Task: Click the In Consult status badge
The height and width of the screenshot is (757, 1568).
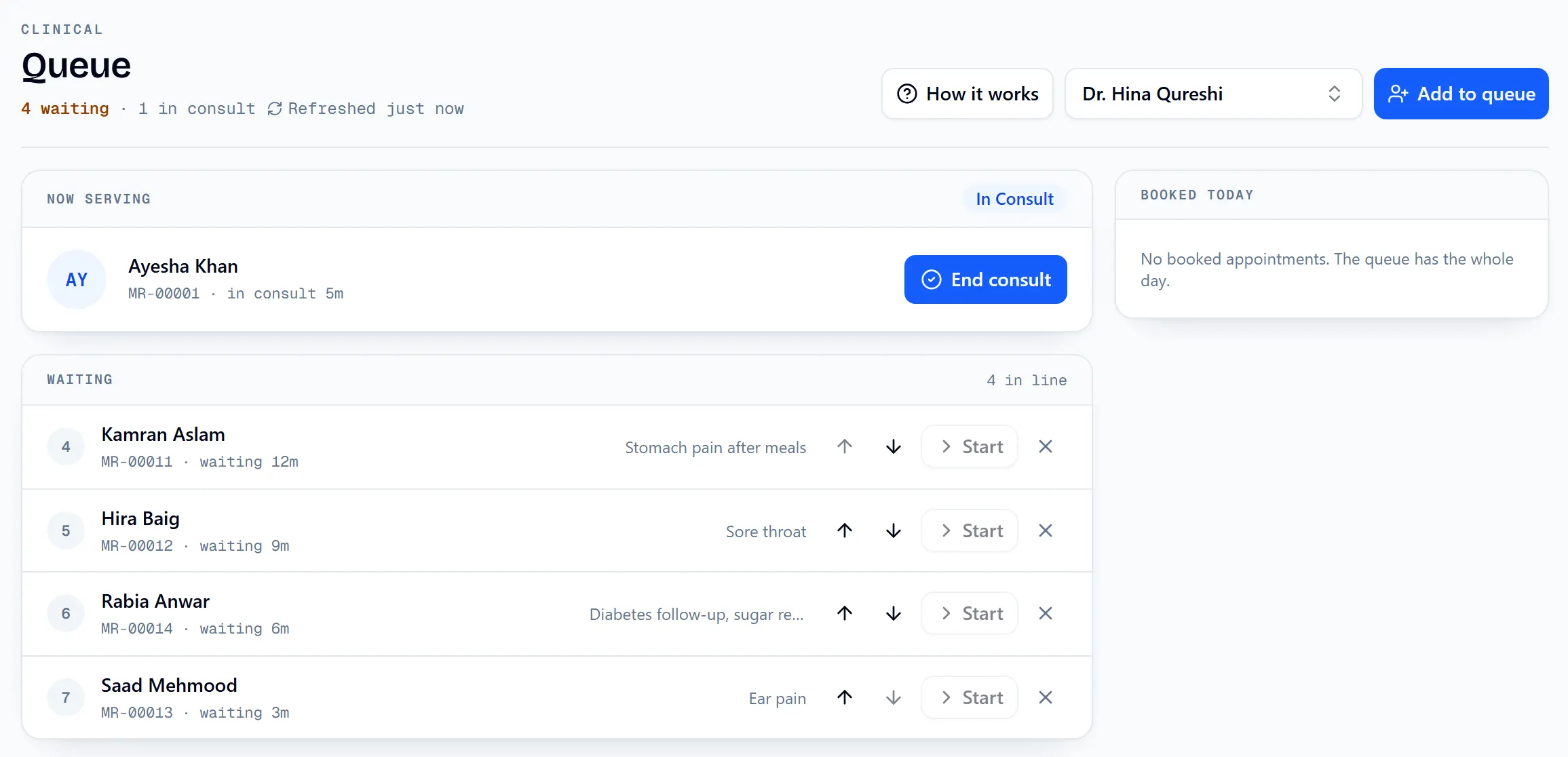Action: (x=1014, y=199)
